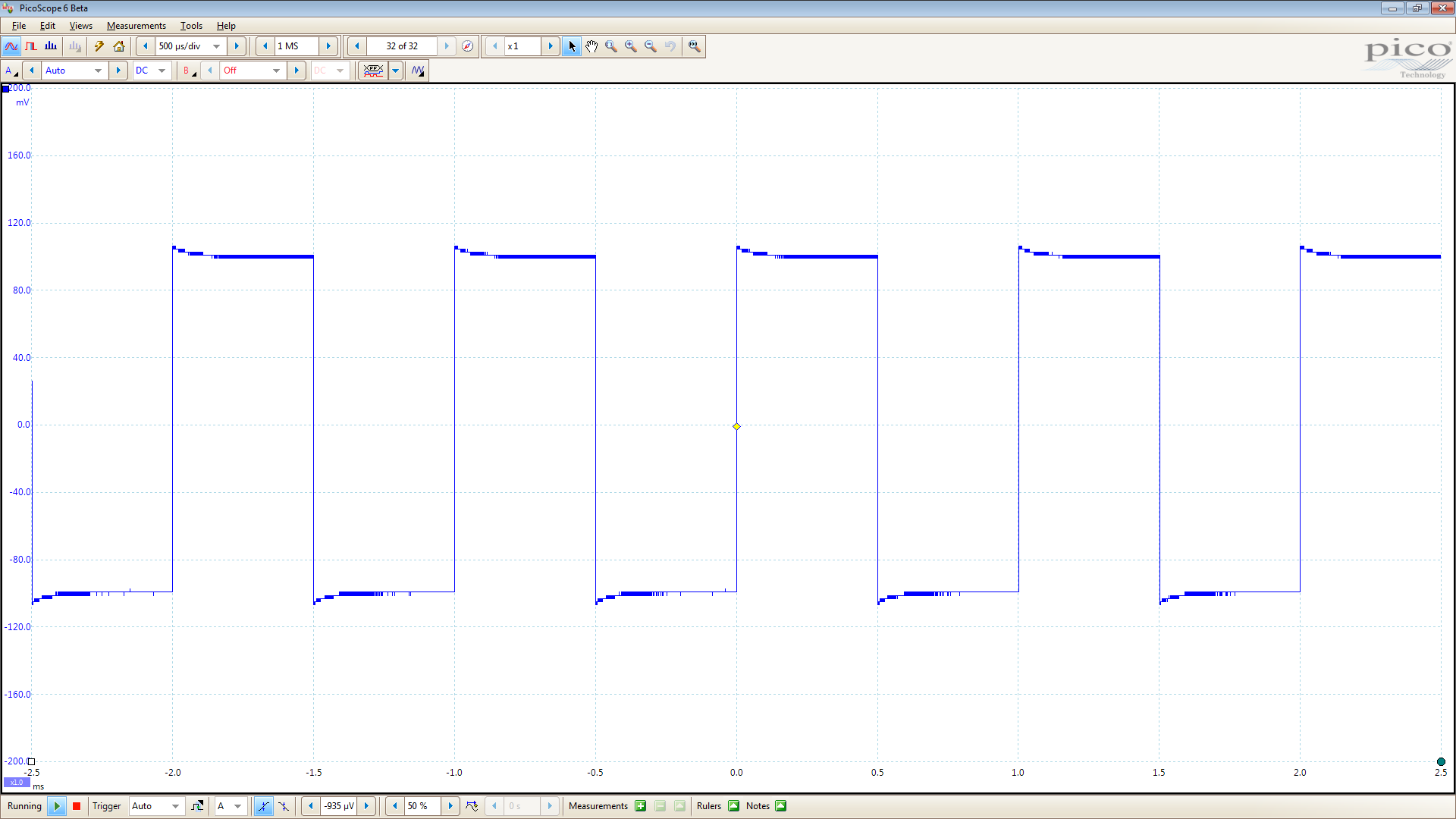Add measurement with green plus button
The width and height of the screenshot is (1456, 819).
tap(641, 806)
